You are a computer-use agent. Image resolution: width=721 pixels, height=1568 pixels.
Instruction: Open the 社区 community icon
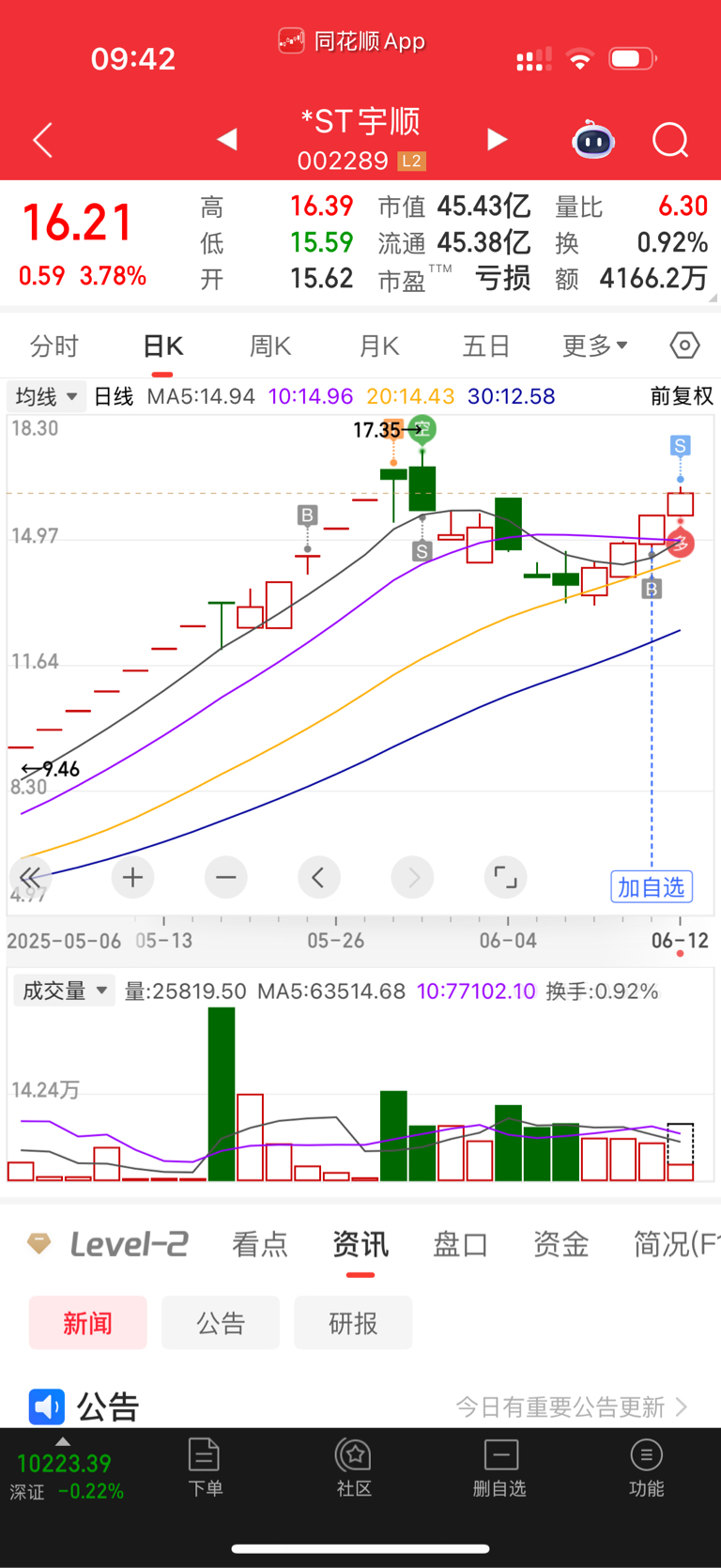[x=354, y=1467]
